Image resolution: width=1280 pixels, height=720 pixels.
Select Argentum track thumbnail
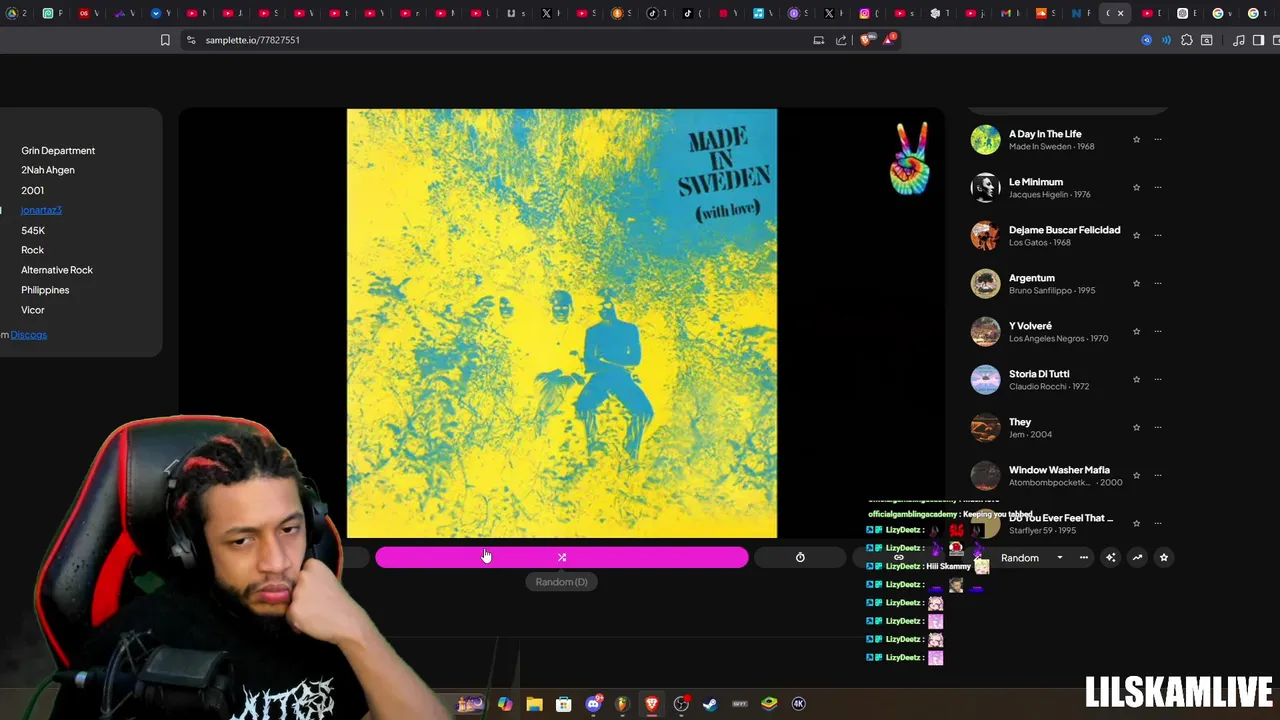tap(985, 283)
